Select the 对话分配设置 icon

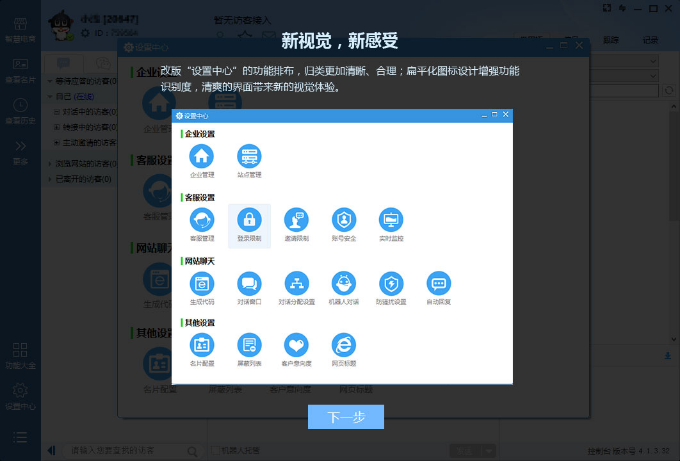(x=296, y=282)
